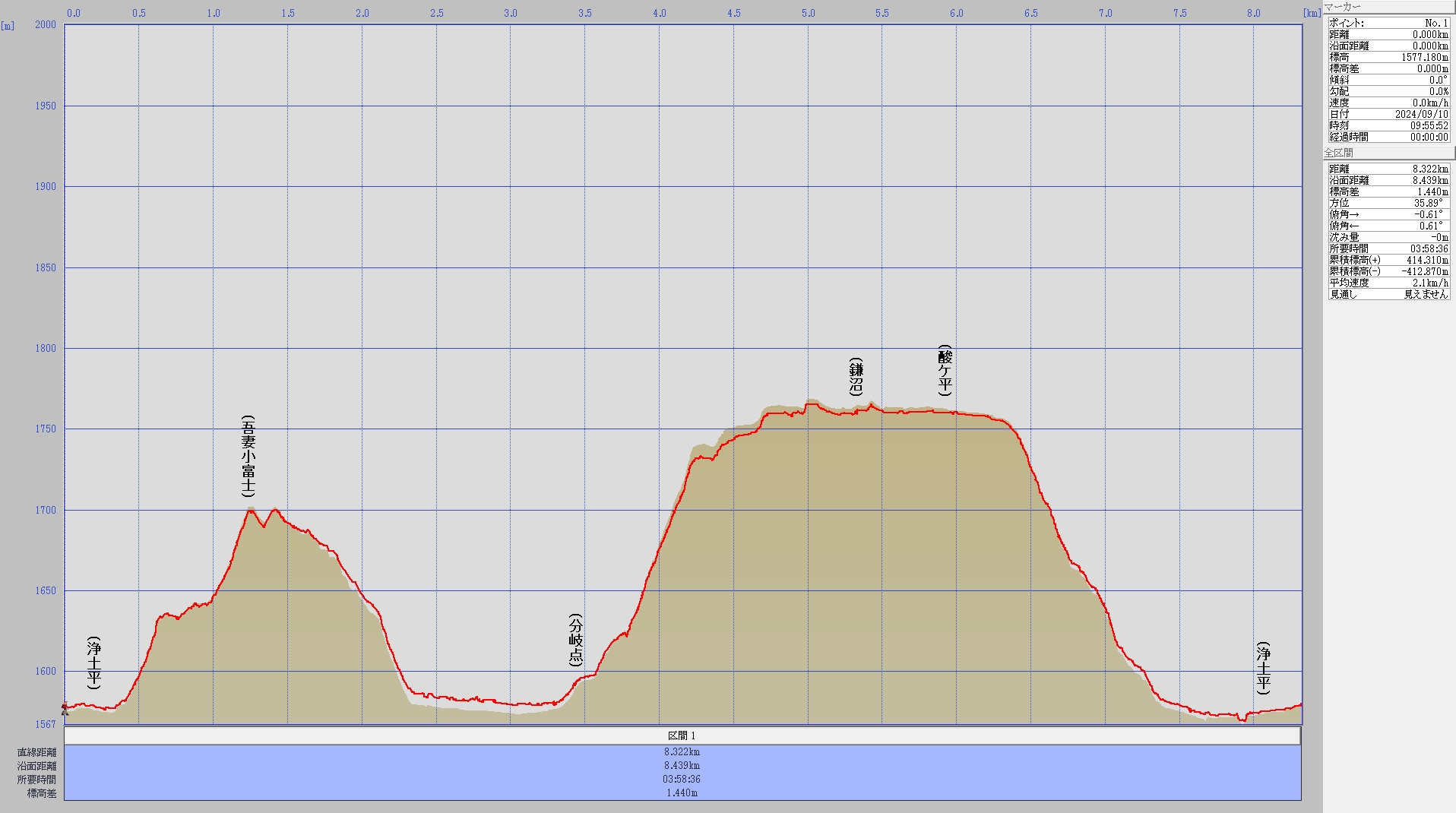The width and height of the screenshot is (1456, 813).
Task: Click the 見通し 見えません row
Action: coord(1388,294)
